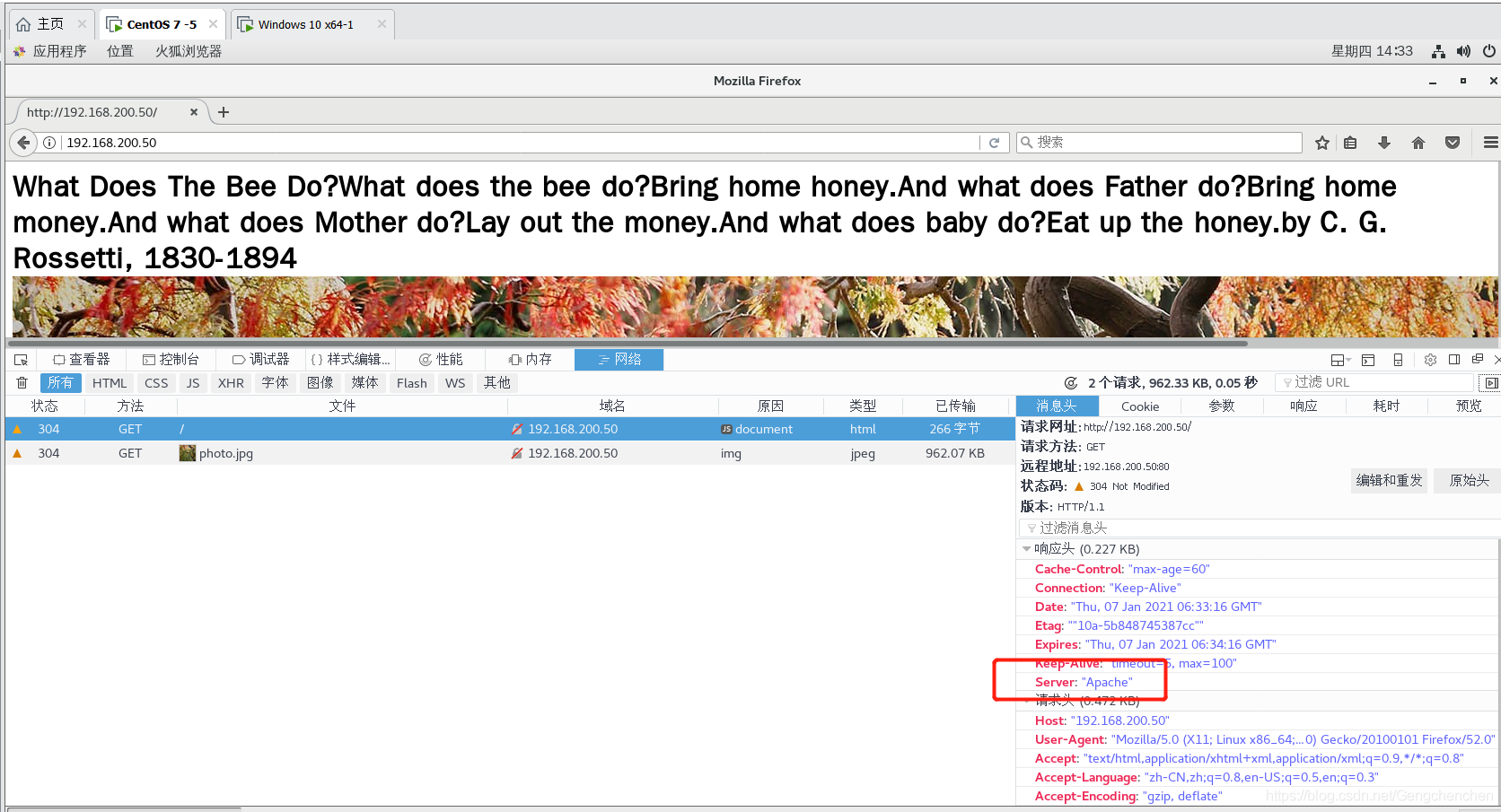Open the bookmarks list icon
Screen dimensions: 1501x812
pos(1350,143)
